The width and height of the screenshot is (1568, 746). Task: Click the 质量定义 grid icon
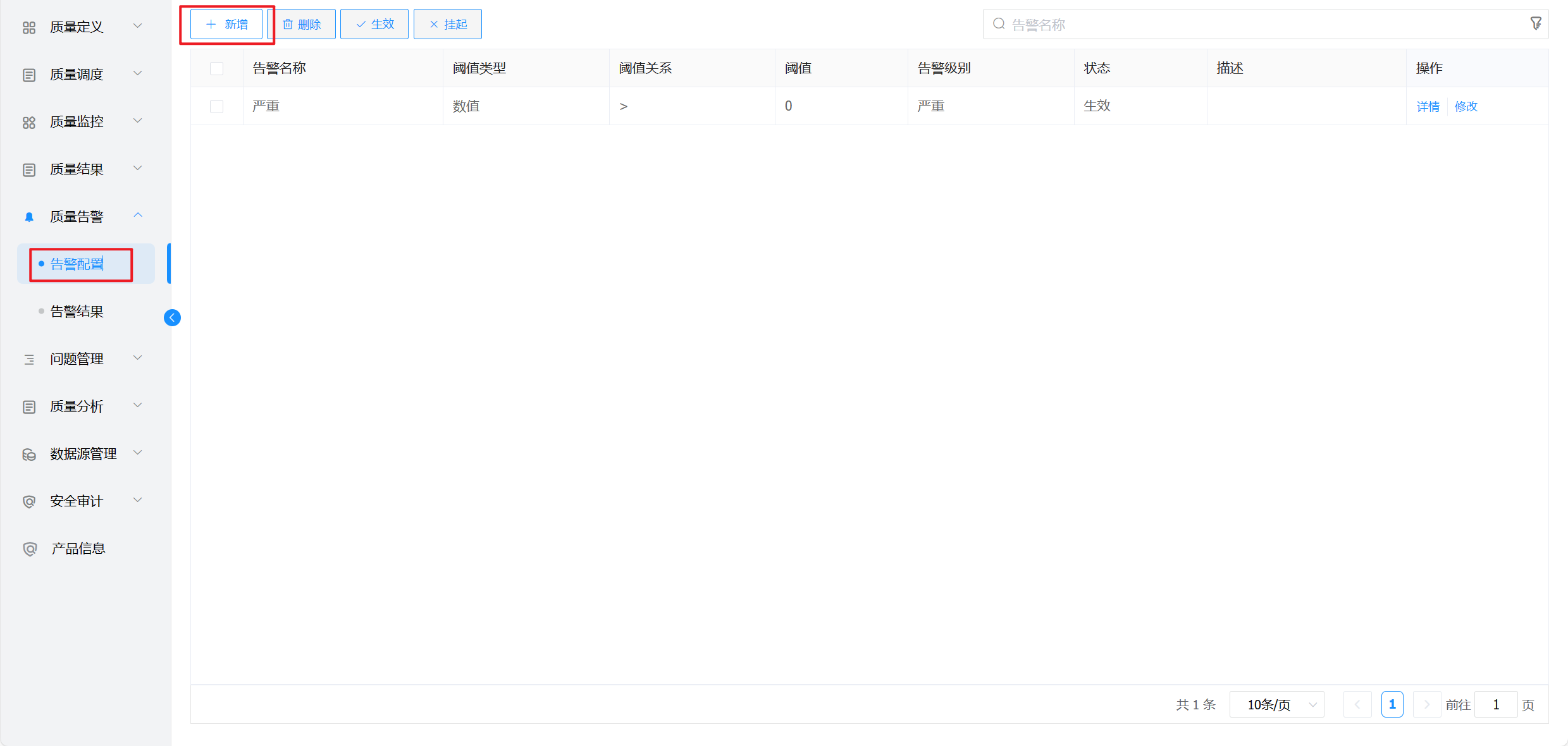[x=29, y=27]
